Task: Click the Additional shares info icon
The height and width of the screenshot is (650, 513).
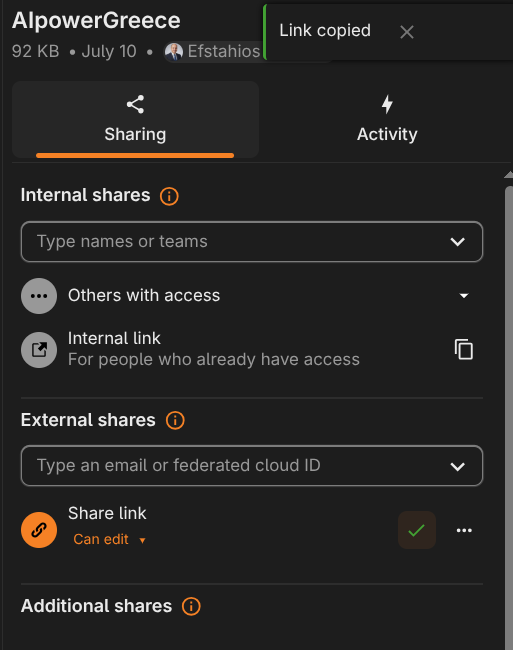Action: point(191,606)
